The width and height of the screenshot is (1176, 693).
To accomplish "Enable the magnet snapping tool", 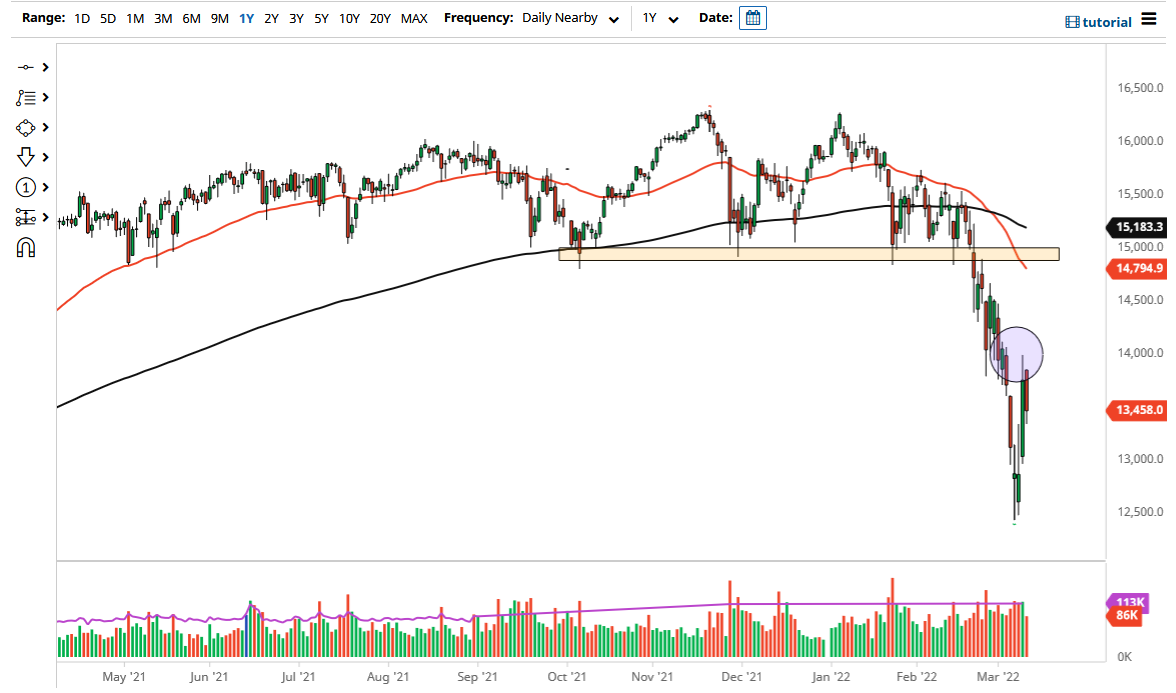I will tap(27, 247).
